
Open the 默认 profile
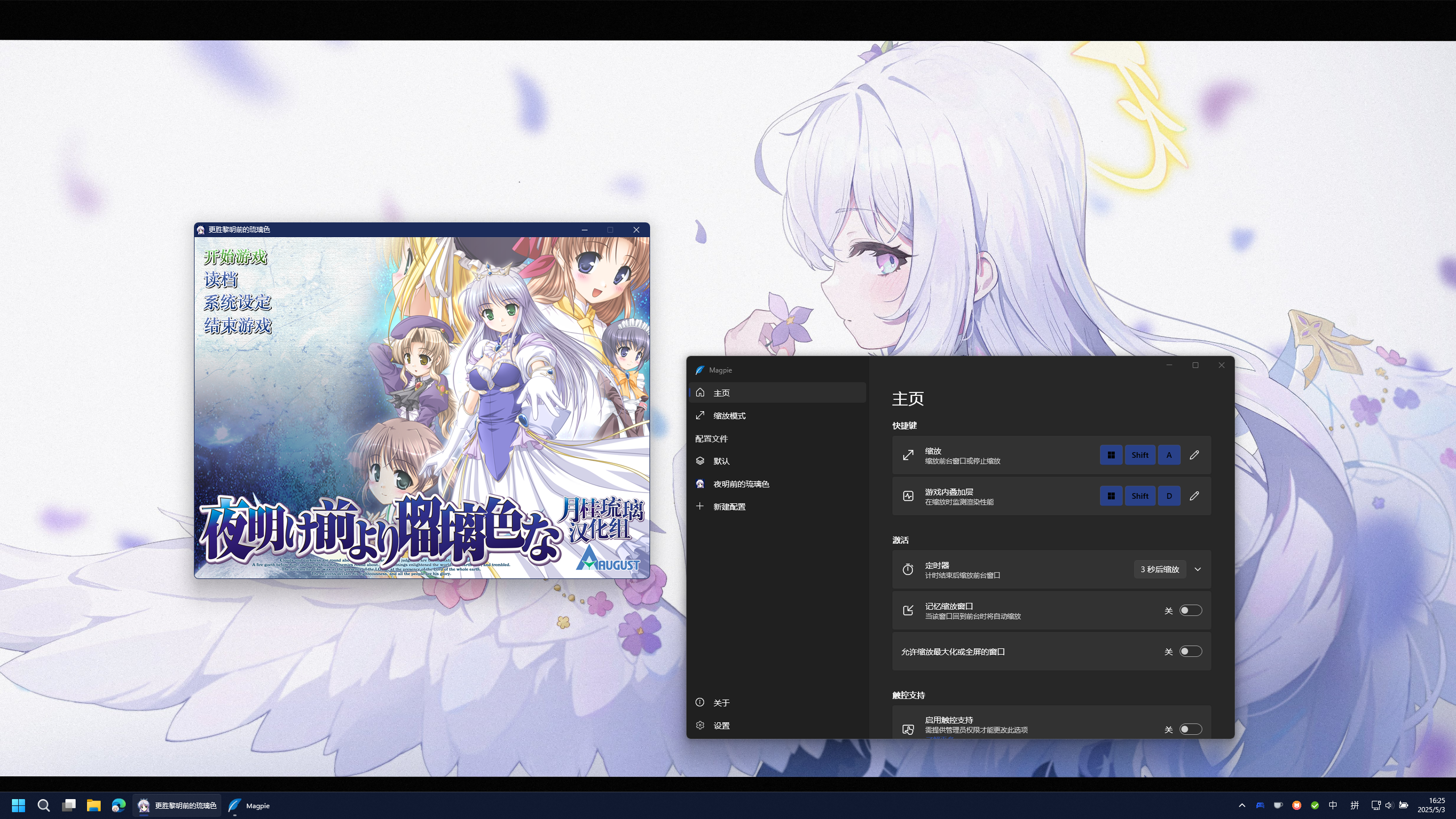(x=721, y=461)
